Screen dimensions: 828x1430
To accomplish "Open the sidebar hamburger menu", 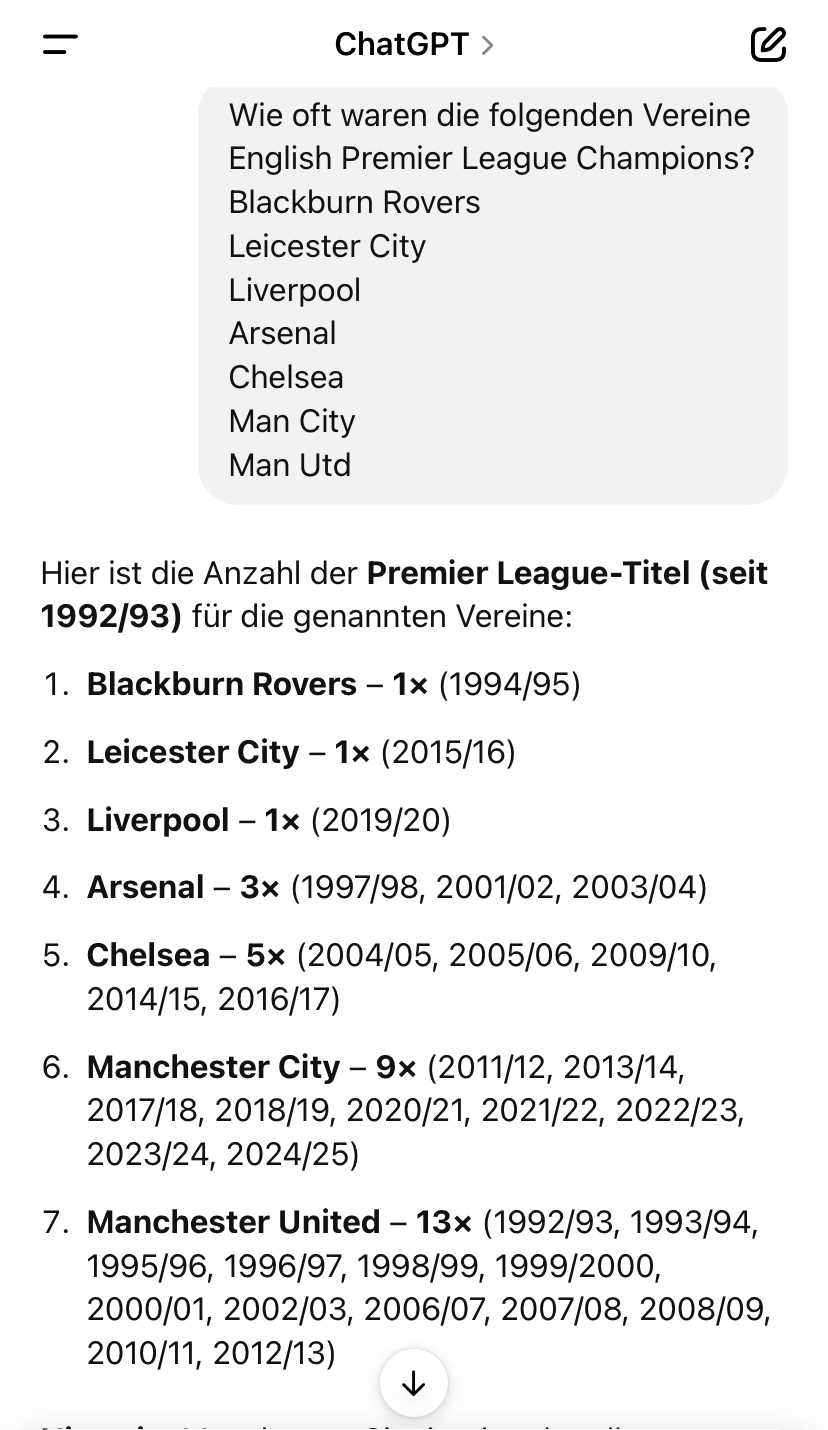I will click(60, 45).
